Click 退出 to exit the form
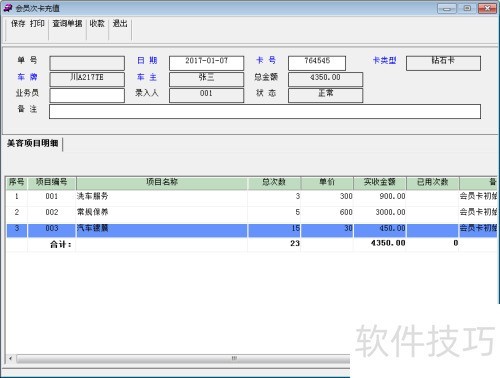 [120, 24]
